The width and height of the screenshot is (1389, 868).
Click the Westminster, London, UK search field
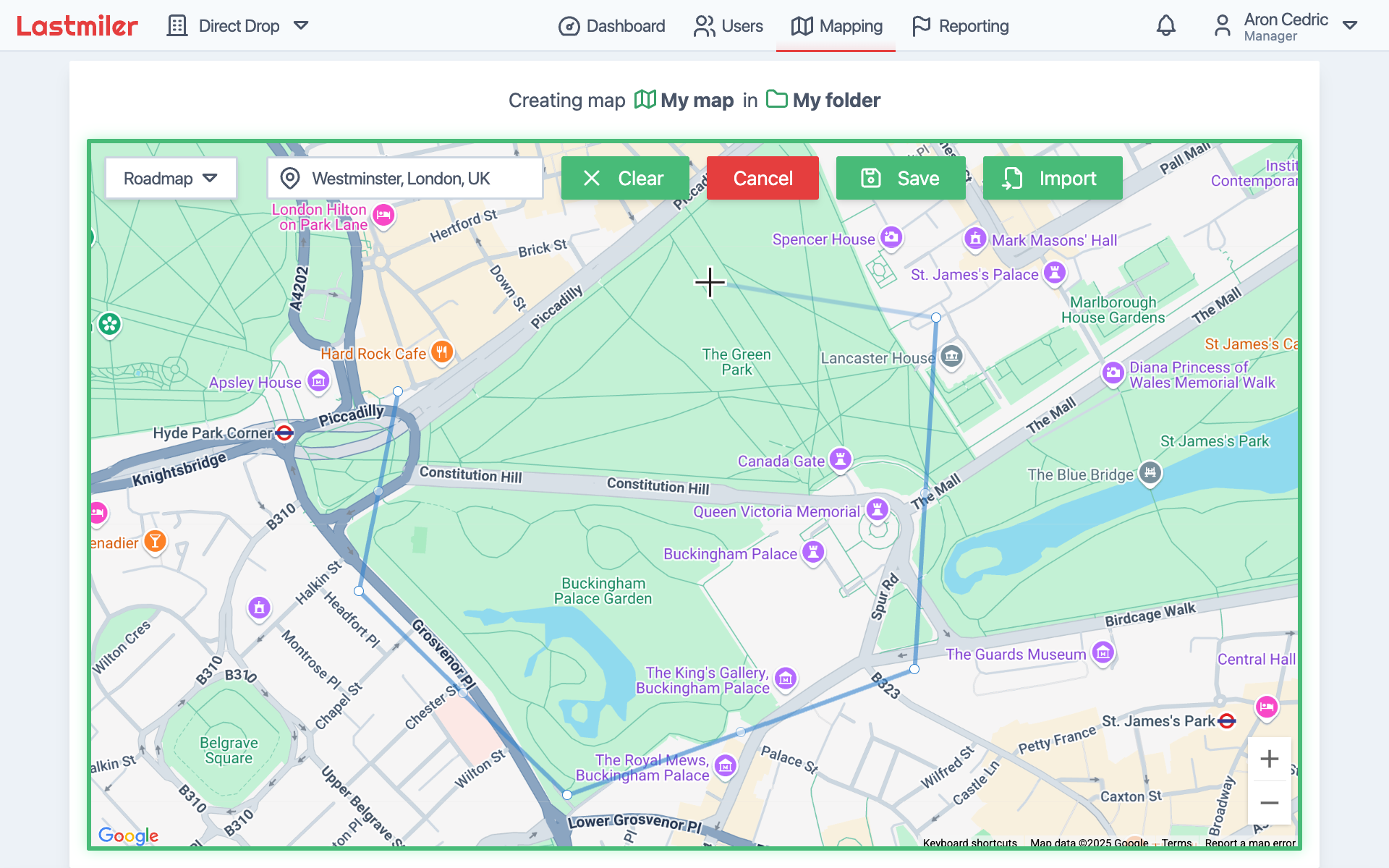coord(405,178)
